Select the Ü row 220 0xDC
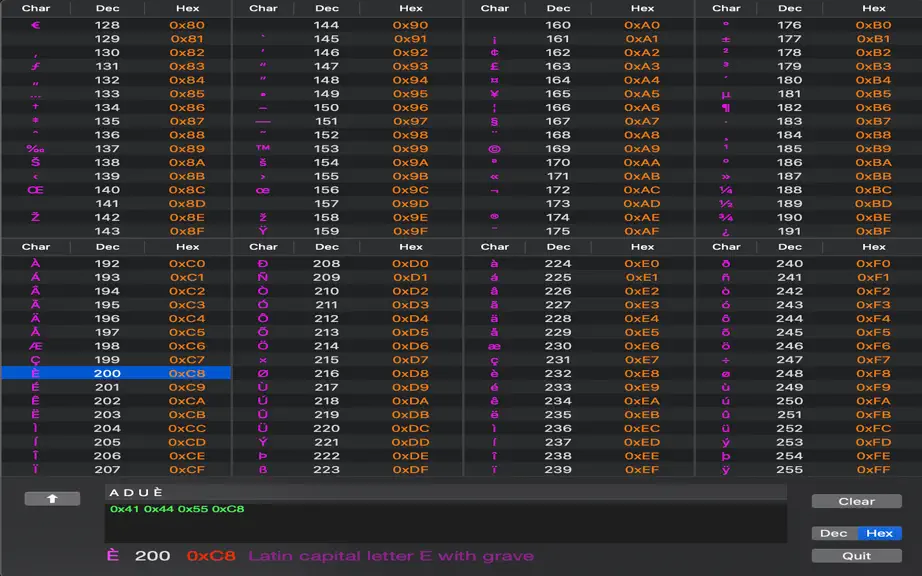The image size is (922, 576). [348, 428]
